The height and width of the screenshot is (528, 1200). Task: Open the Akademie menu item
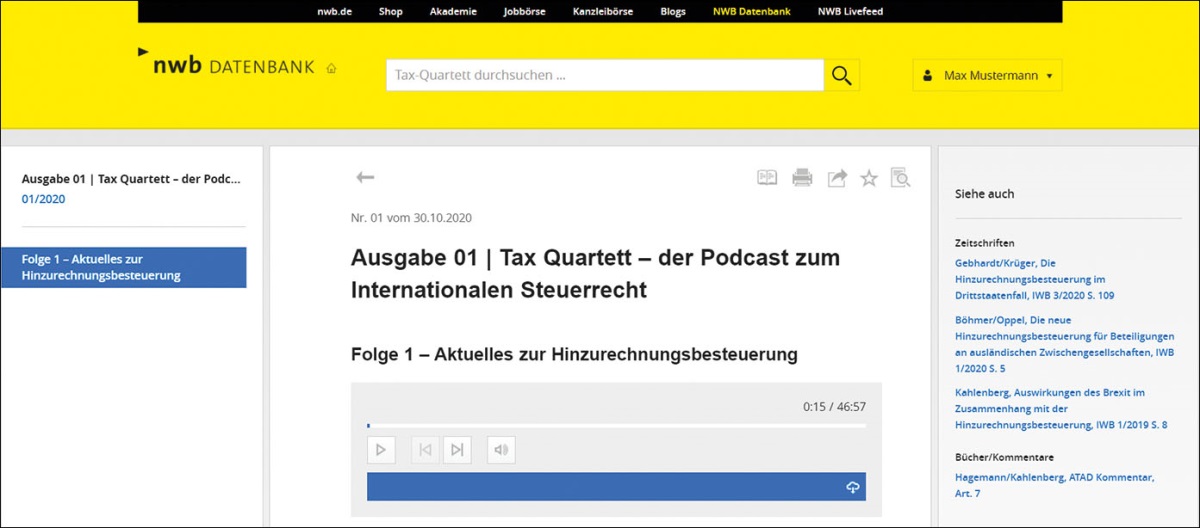coord(453,12)
